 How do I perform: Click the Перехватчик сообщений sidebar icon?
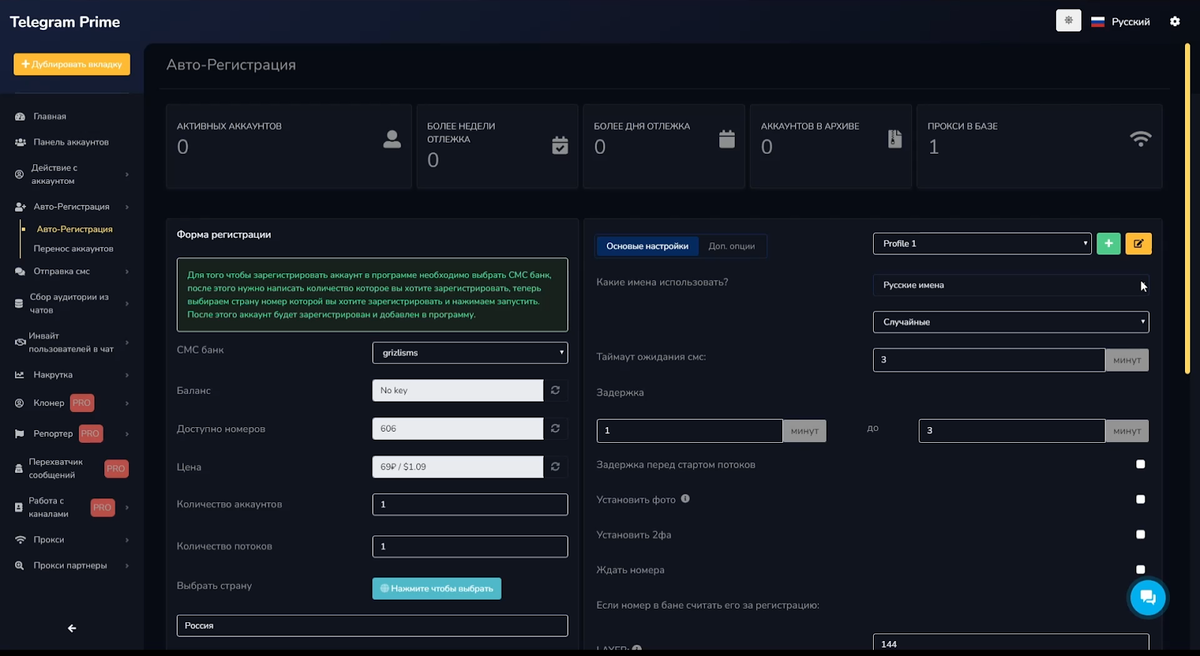click(19, 468)
